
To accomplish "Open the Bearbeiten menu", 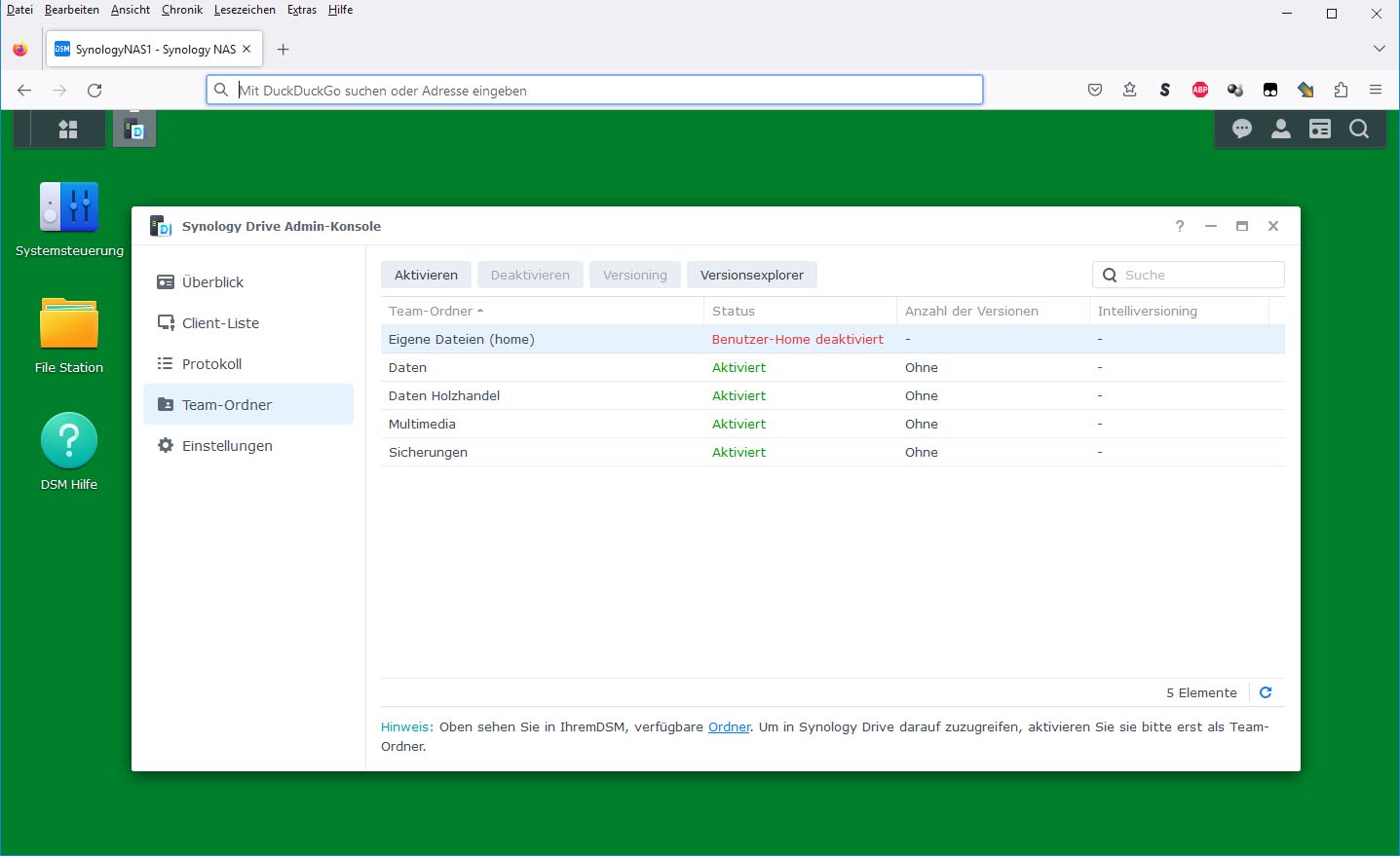I will (x=72, y=10).
